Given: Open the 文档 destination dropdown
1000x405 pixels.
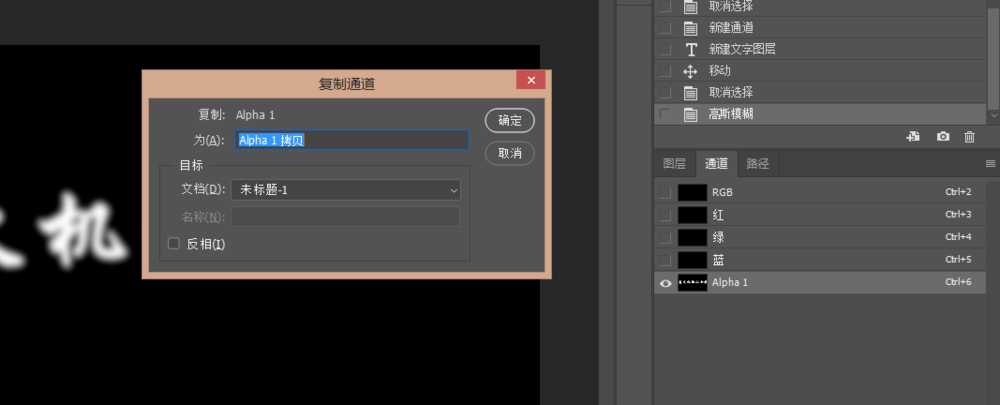Looking at the screenshot, I should pyautogui.click(x=346, y=190).
